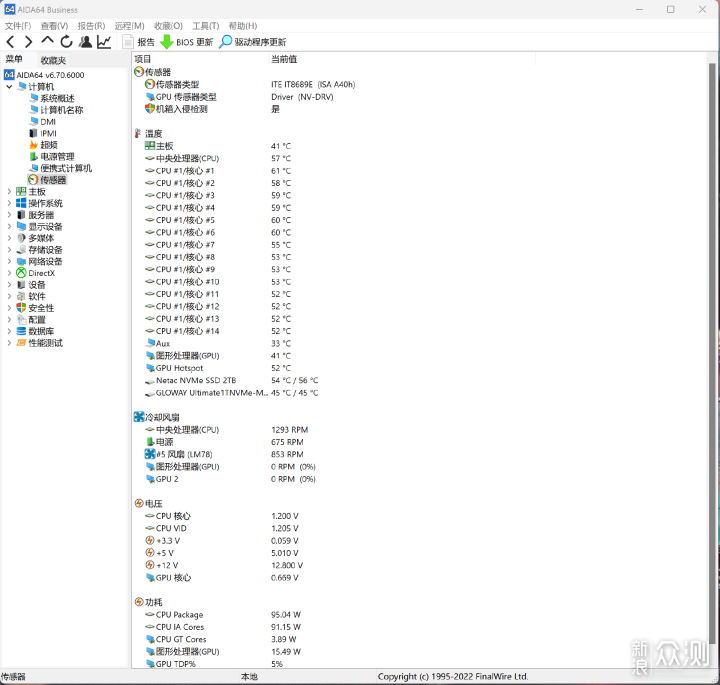The width and height of the screenshot is (720, 685).
Task: Click the 配置 config tree icon
Action: click(x=21, y=320)
